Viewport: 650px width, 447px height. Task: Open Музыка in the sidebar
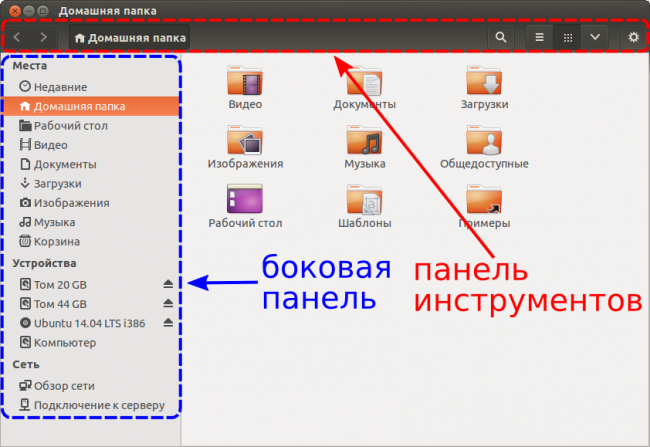tap(91, 222)
